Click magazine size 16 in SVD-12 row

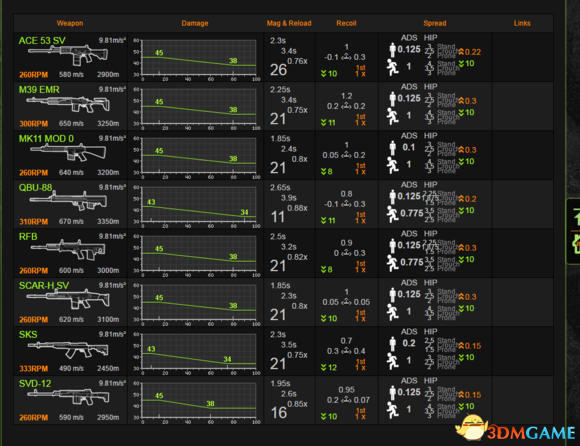point(279,413)
